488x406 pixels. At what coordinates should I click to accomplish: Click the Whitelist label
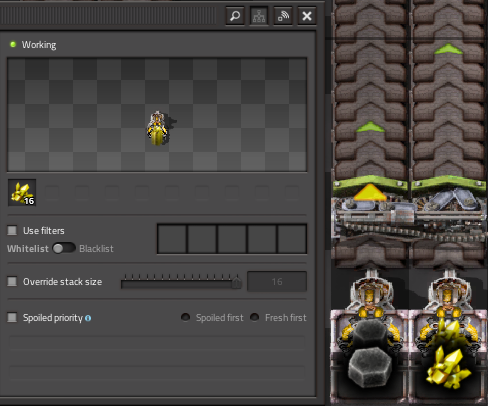28,249
